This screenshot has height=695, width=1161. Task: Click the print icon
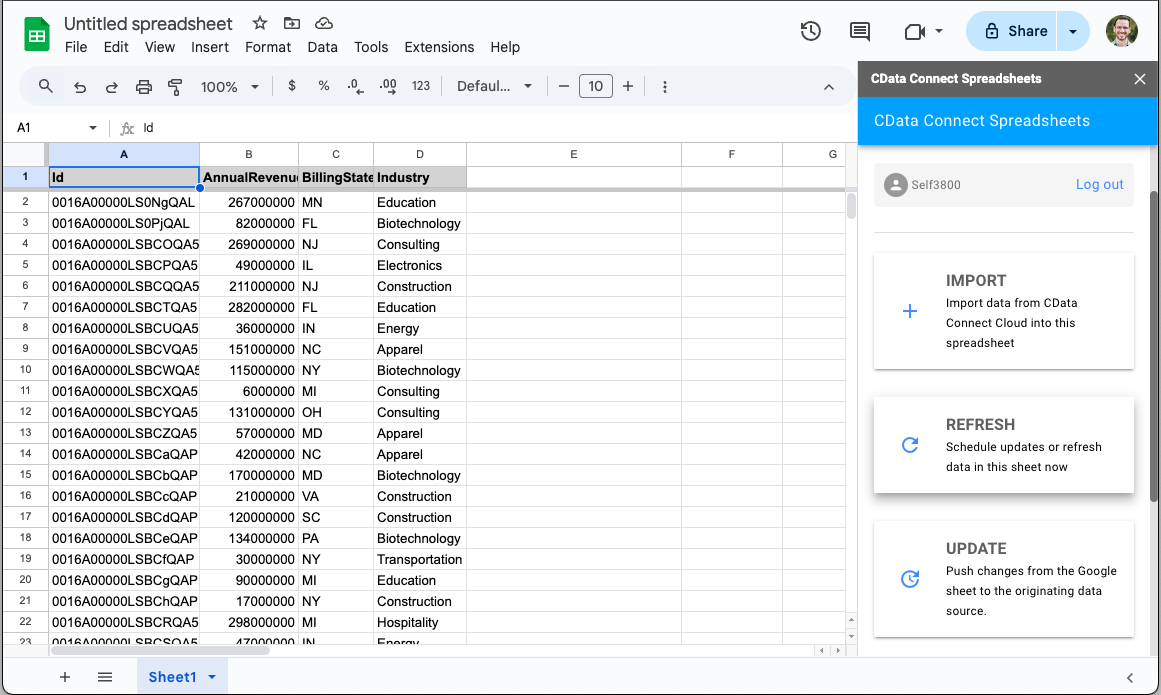tap(144, 87)
